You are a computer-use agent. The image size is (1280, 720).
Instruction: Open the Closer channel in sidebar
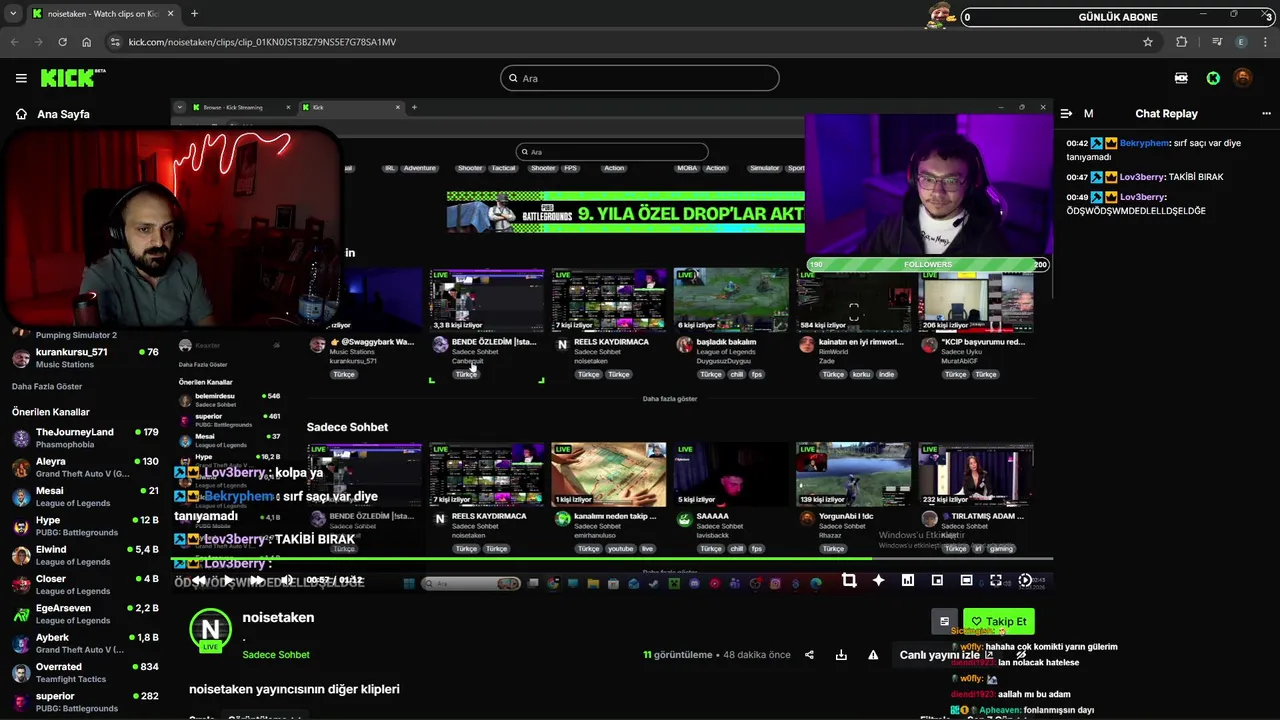(85, 585)
